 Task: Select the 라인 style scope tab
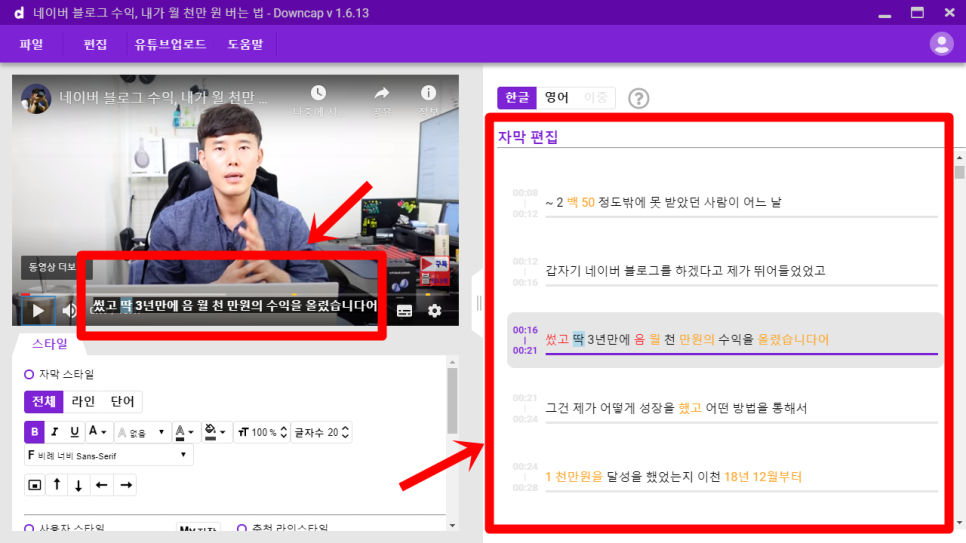pos(83,402)
